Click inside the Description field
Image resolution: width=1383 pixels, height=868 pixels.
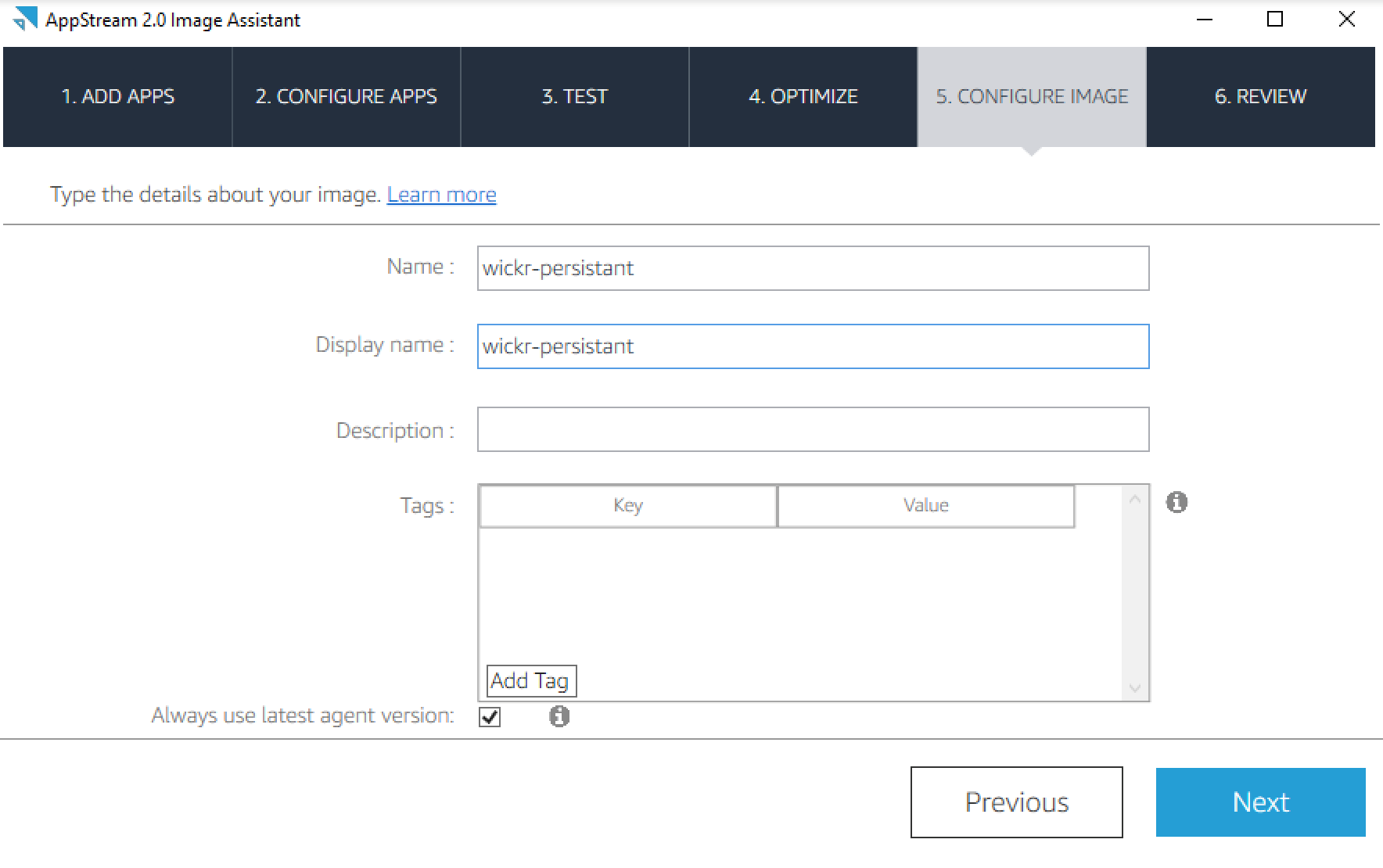[x=813, y=429]
